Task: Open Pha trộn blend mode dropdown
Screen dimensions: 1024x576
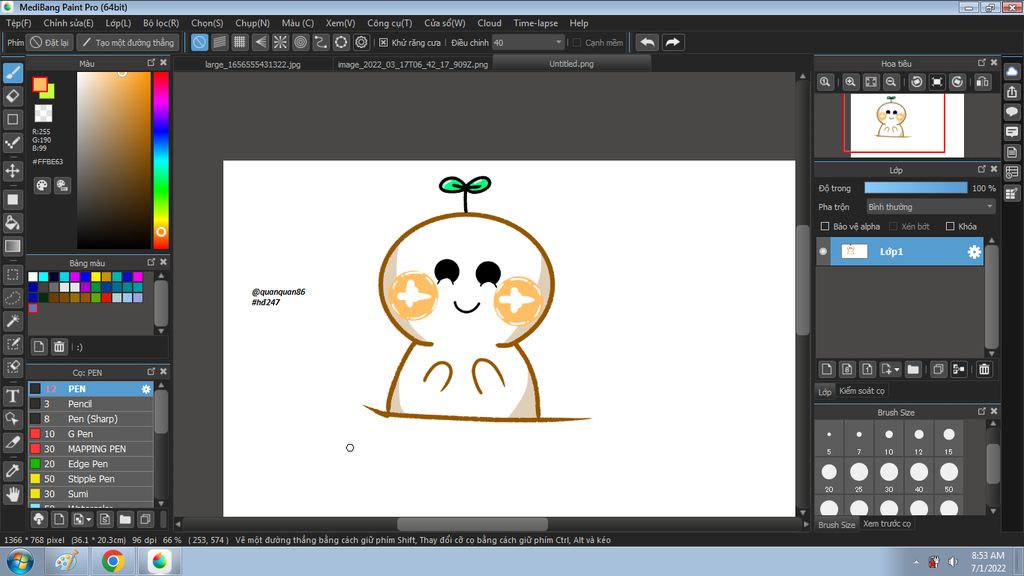Action: [x=931, y=207]
